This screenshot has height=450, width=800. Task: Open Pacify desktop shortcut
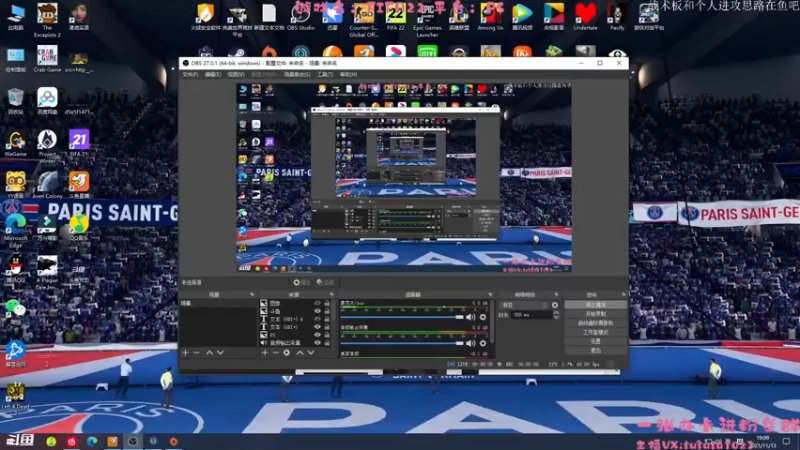tap(617, 17)
